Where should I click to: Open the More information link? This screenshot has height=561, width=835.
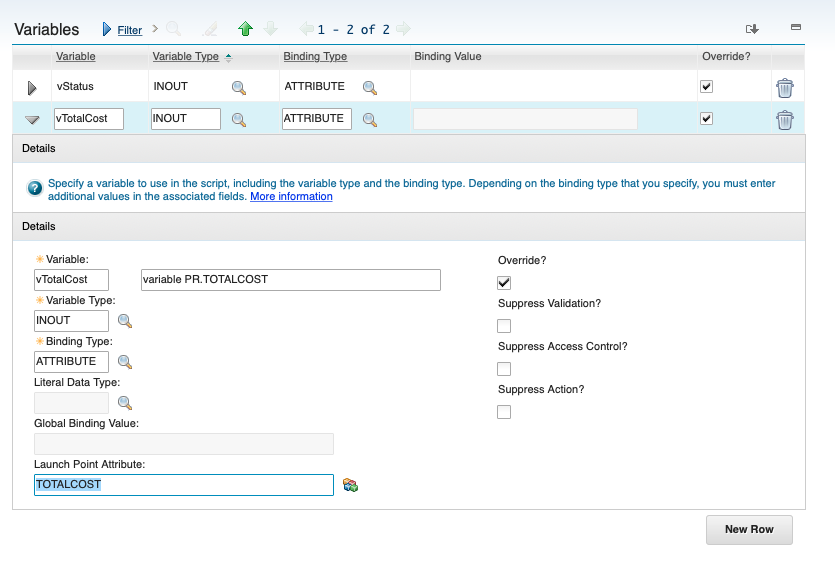click(291, 197)
